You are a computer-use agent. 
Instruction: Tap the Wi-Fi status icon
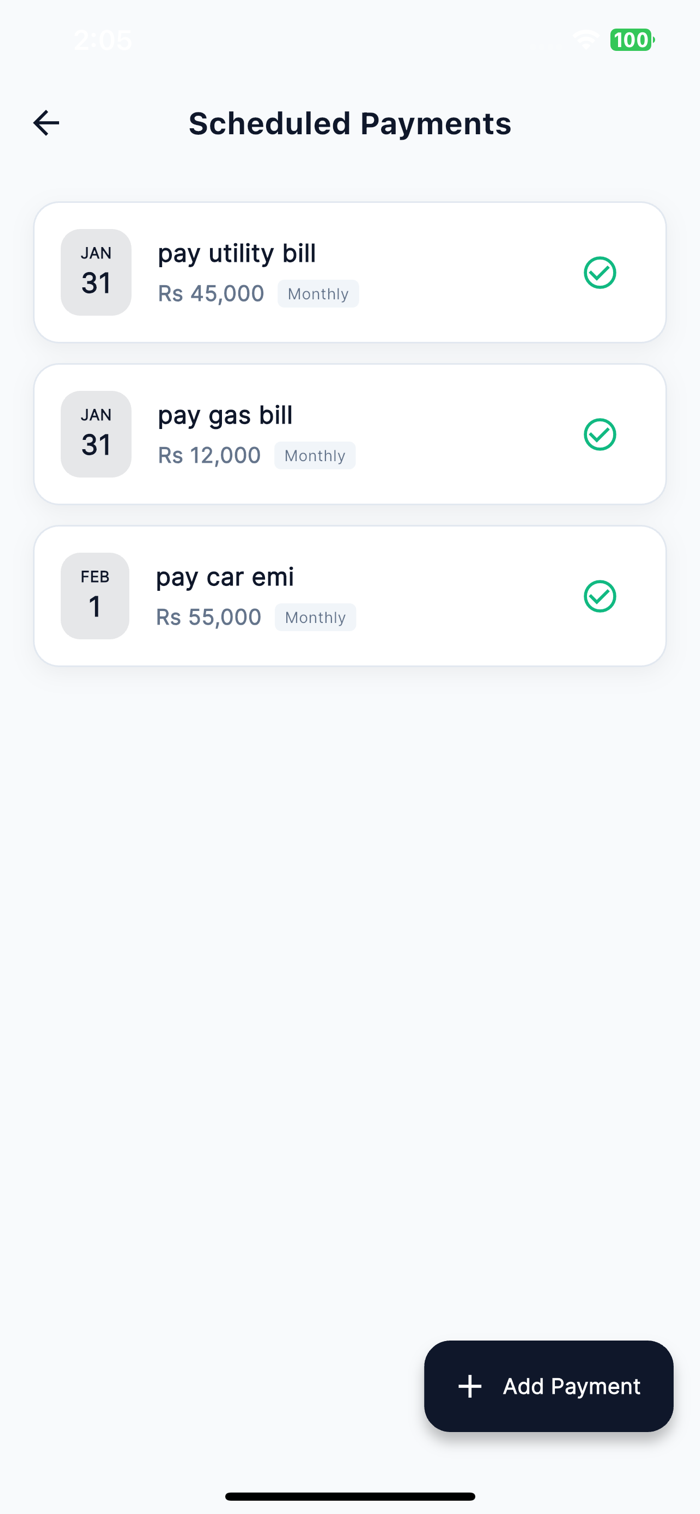[586, 40]
